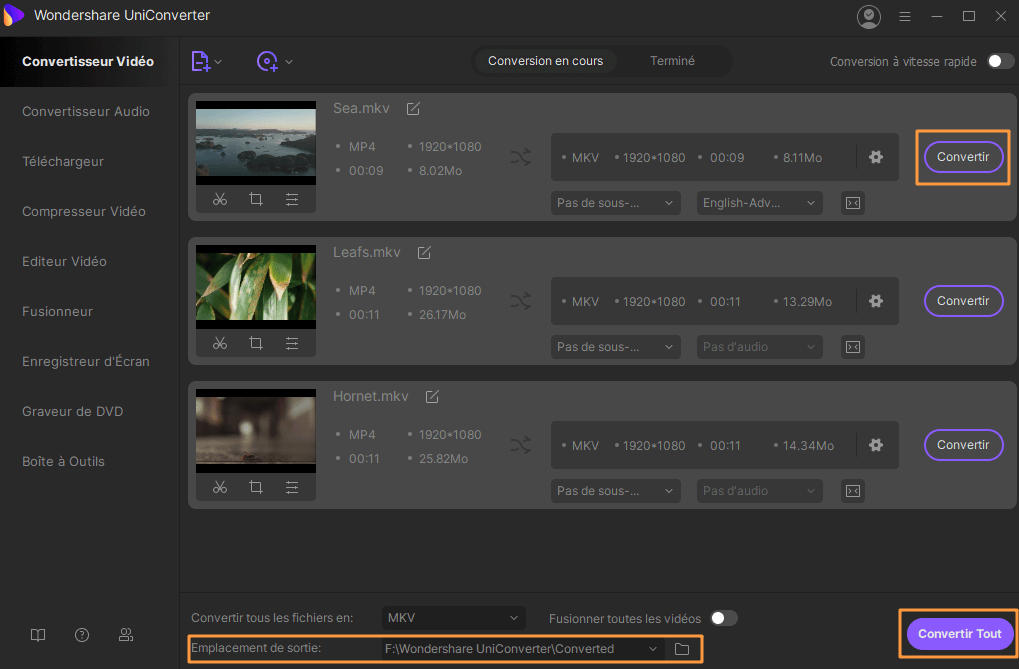1019x669 pixels.
Task: Crop the Leafs.mkv video
Action: [x=256, y=343]
